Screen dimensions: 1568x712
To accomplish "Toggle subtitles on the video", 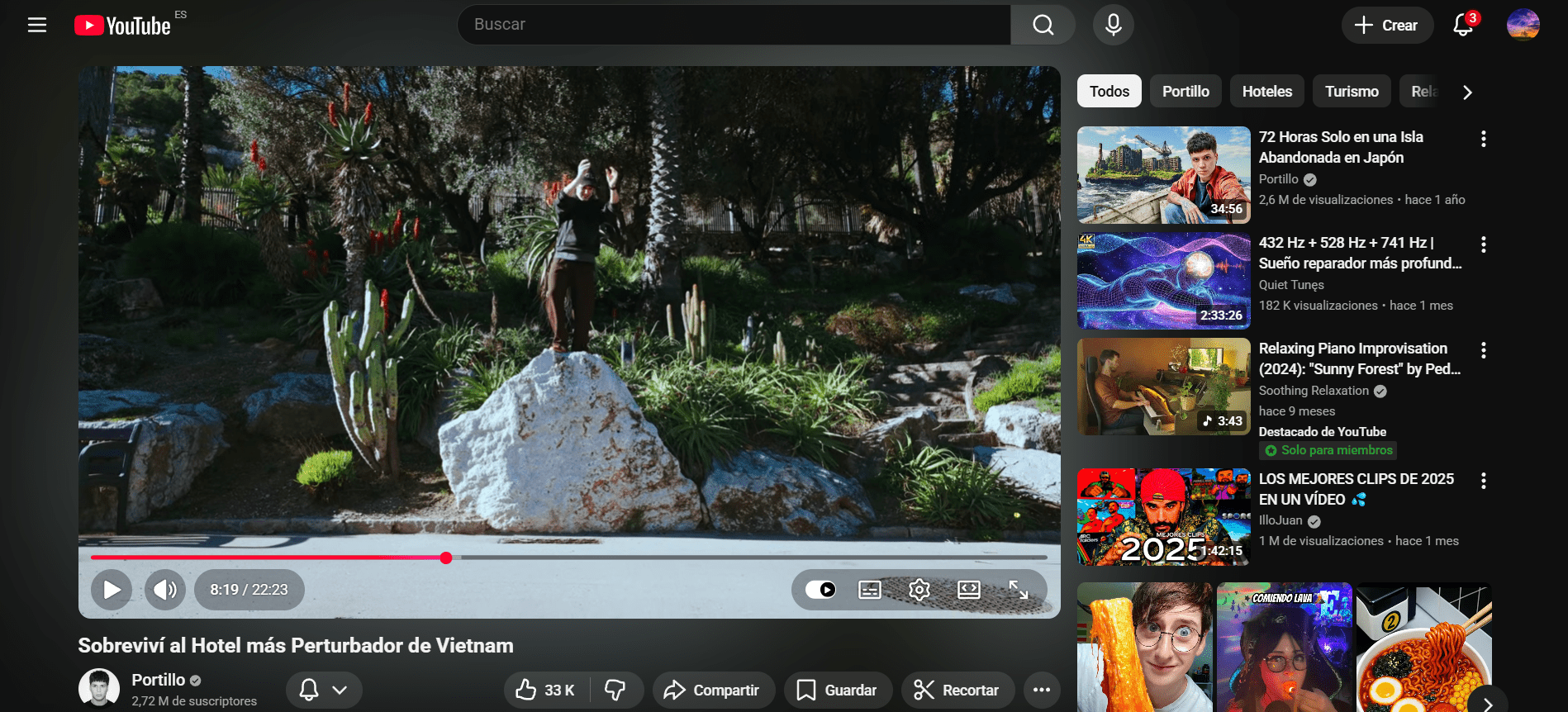I will pyautogui.click(x=869, y=590).
